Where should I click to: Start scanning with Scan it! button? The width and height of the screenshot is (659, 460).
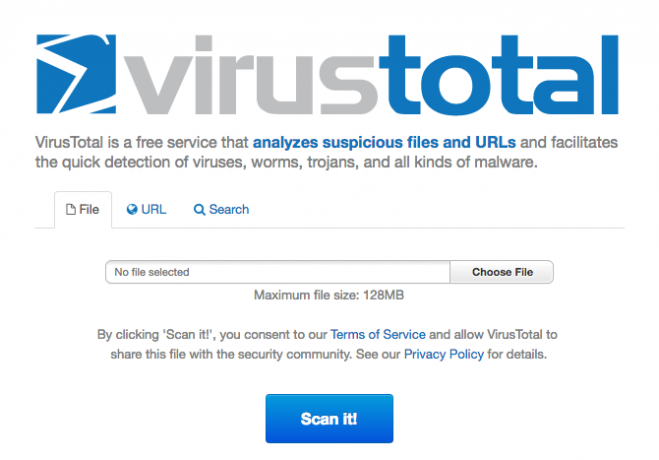329,418
